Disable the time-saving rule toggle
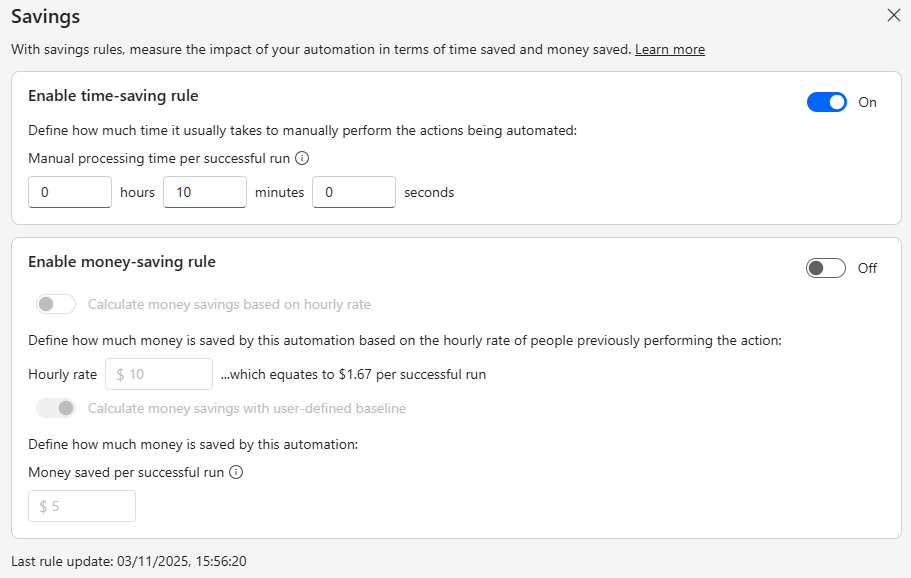 [826, 101]
